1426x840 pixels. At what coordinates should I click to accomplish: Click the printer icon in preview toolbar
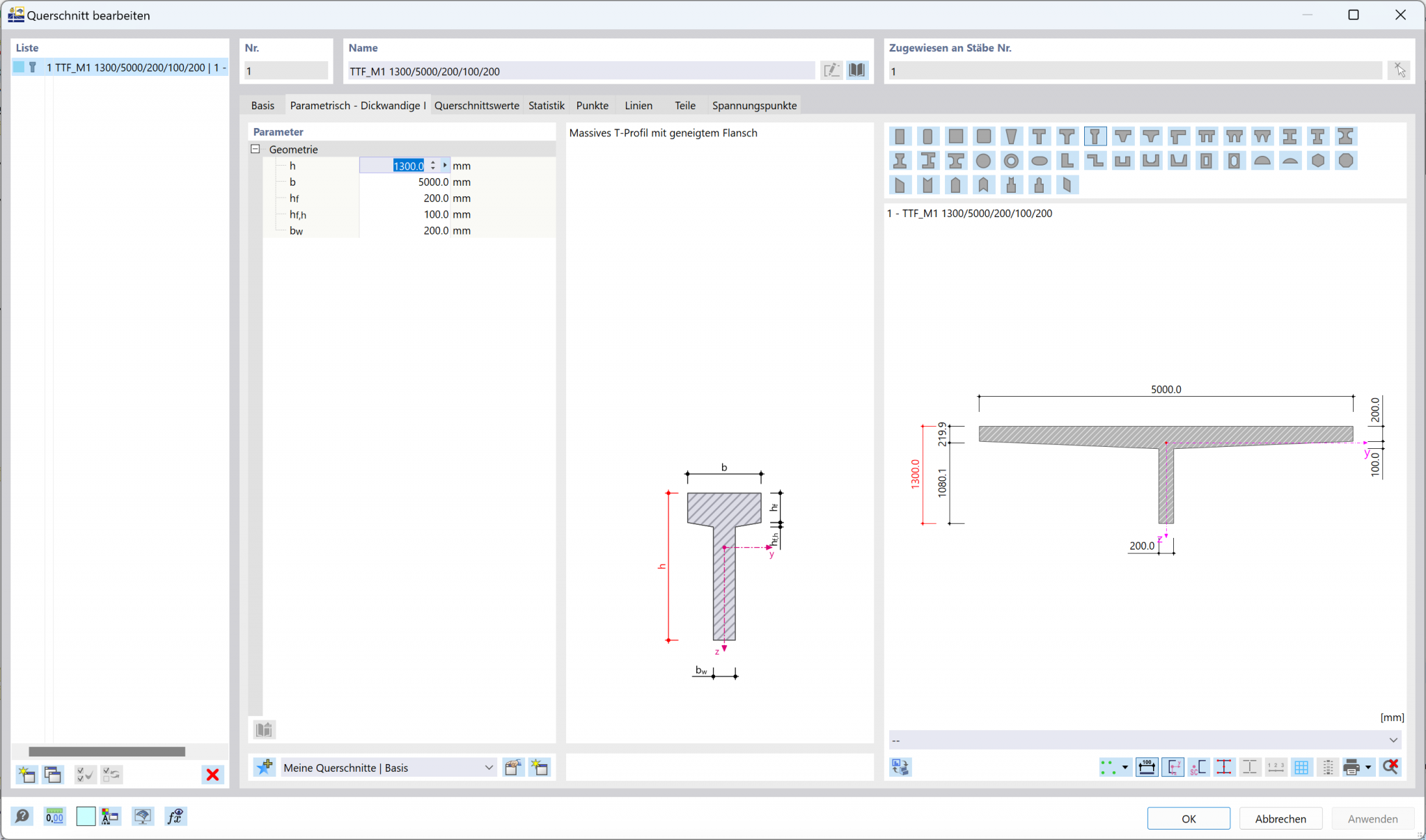tap(1351, 767)
